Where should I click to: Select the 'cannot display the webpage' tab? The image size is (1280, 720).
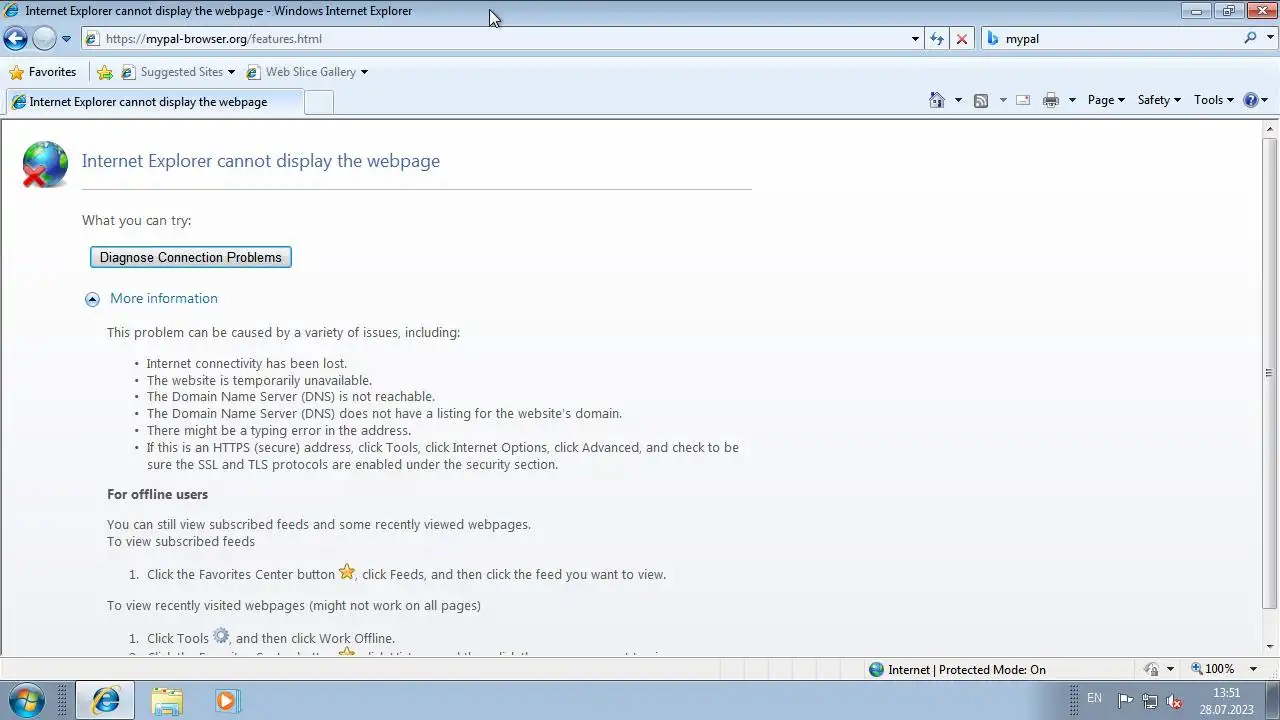(x=153, y=102)
